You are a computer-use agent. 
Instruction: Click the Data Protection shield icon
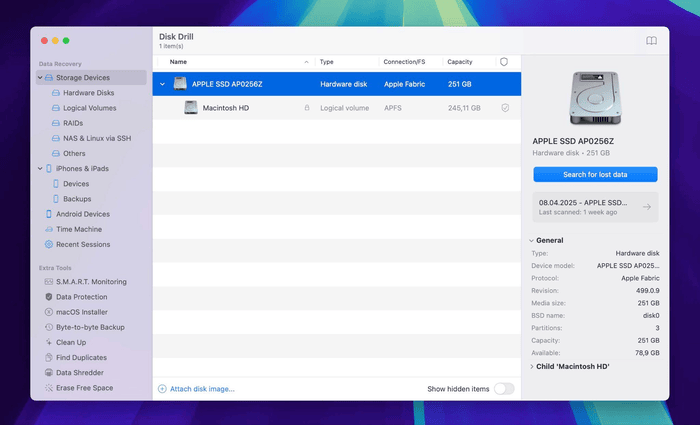coord(49,297)
